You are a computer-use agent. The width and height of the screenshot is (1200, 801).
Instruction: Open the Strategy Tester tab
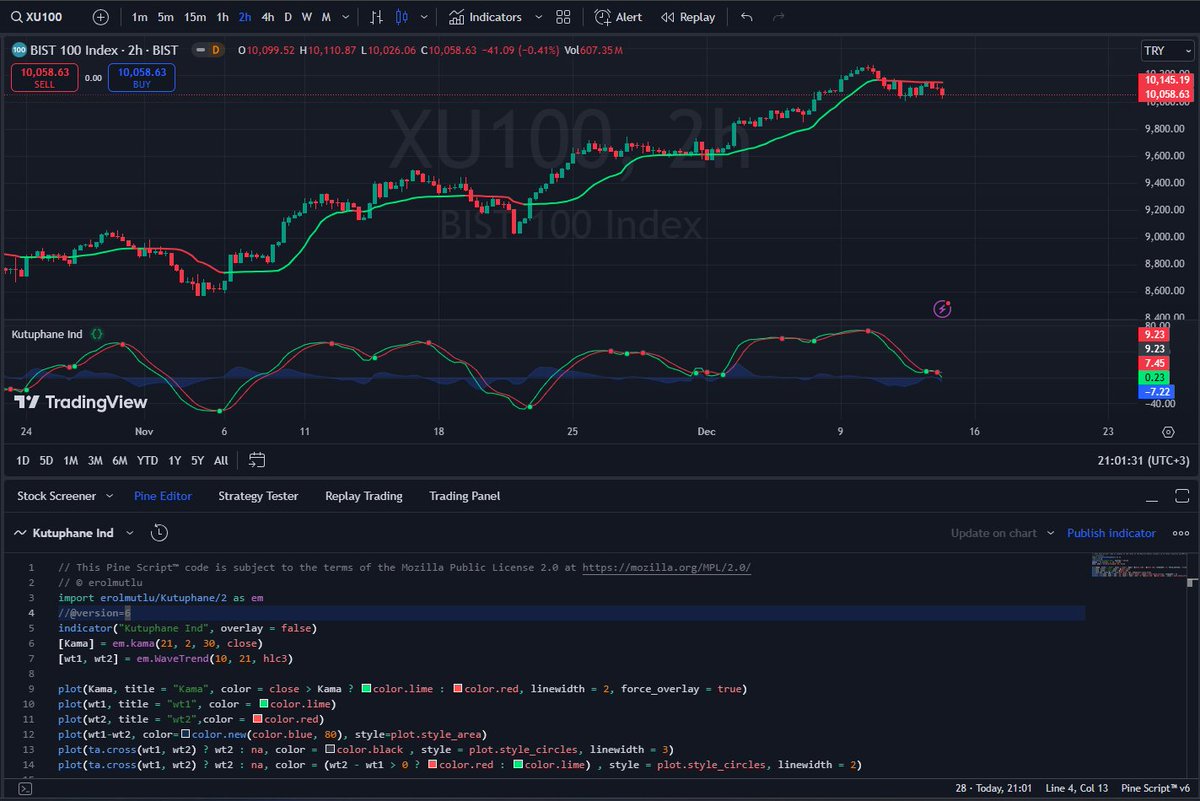point(258,496)
